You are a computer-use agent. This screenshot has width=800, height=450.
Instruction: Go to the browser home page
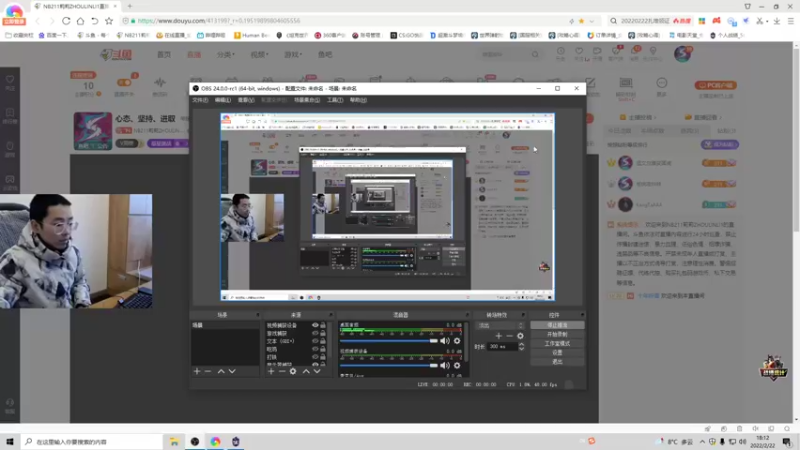[x=81, y=21]
